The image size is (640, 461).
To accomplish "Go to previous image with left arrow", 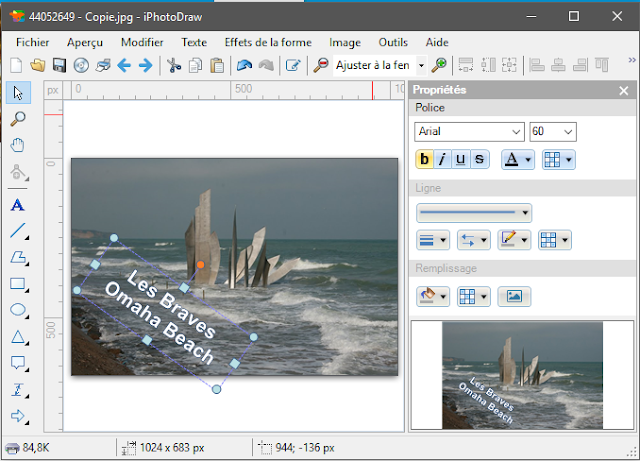I will (x=124, y=65).
